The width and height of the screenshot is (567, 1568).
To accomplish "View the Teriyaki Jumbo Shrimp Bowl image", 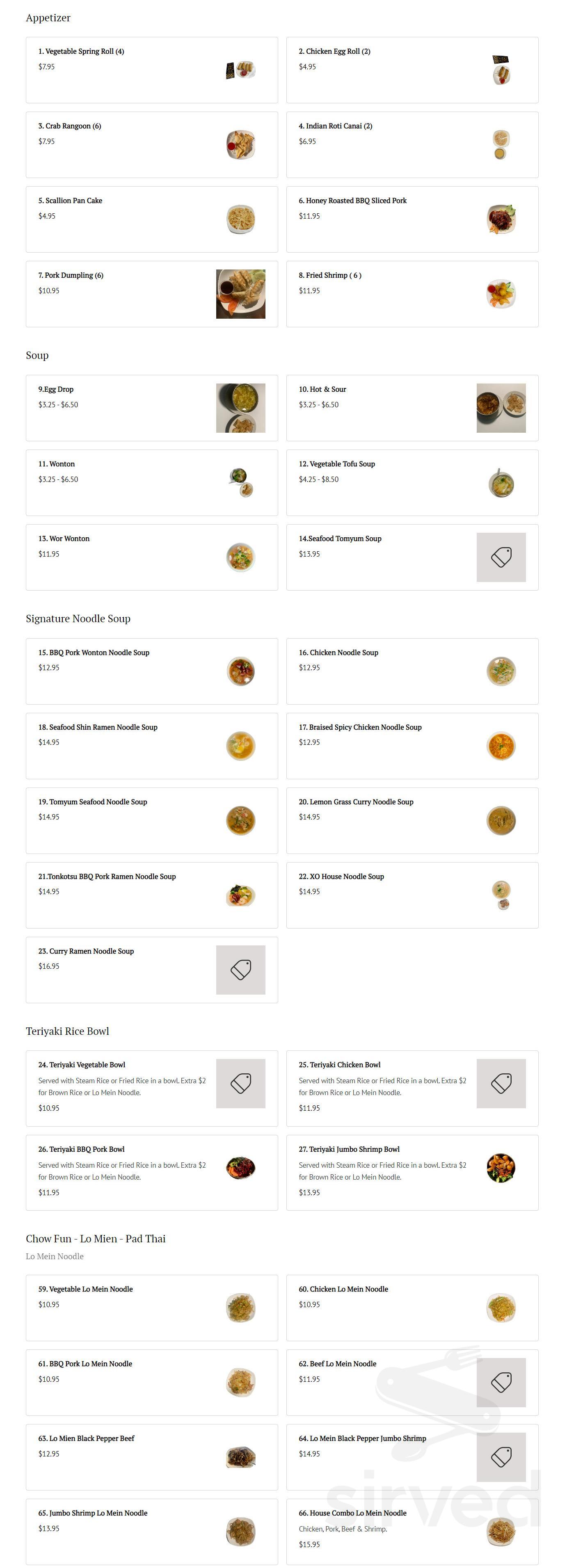I will [x=501, y=1167].
